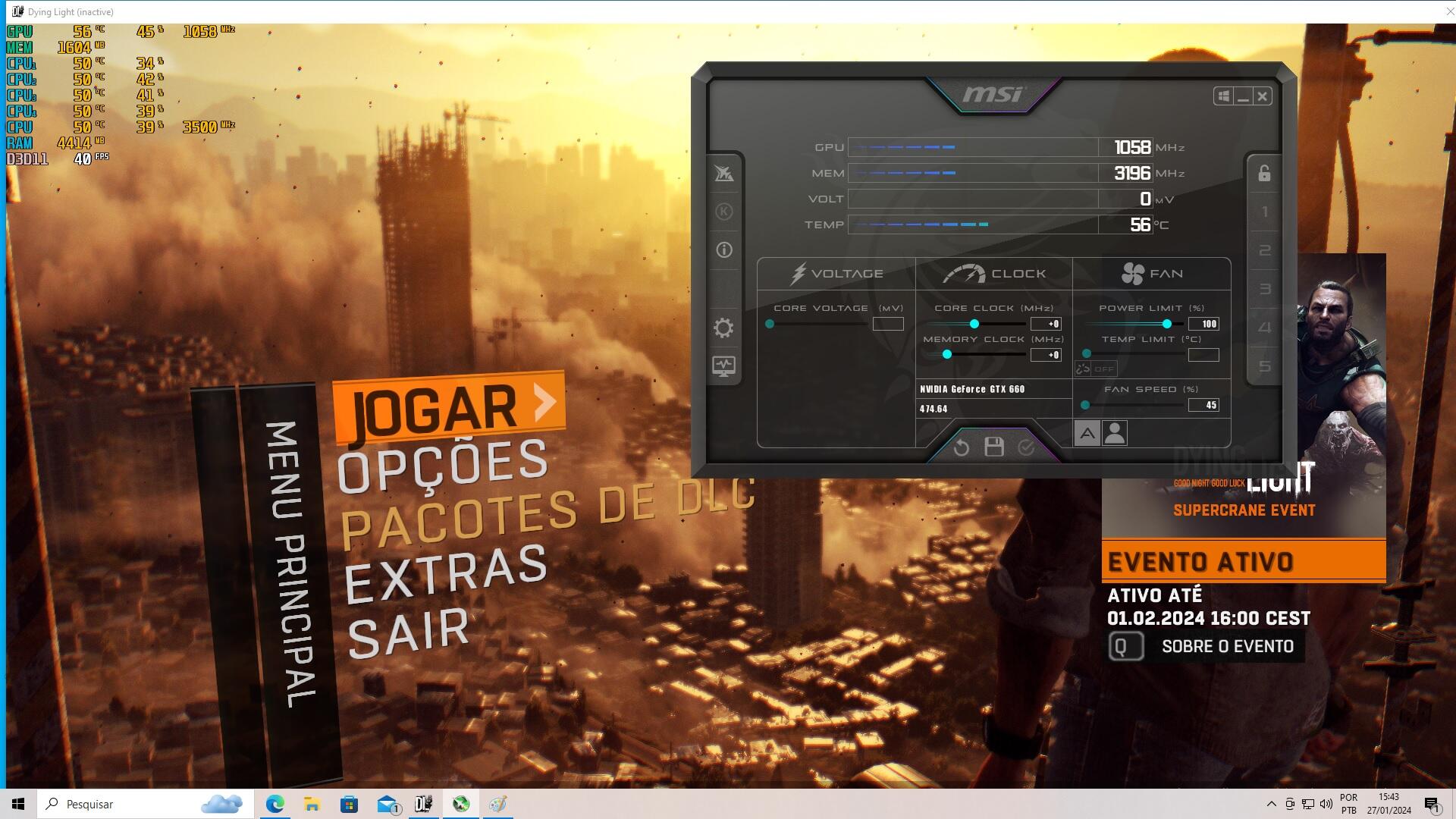Open Microsoft Edge from the taskbar

[275, 804]
